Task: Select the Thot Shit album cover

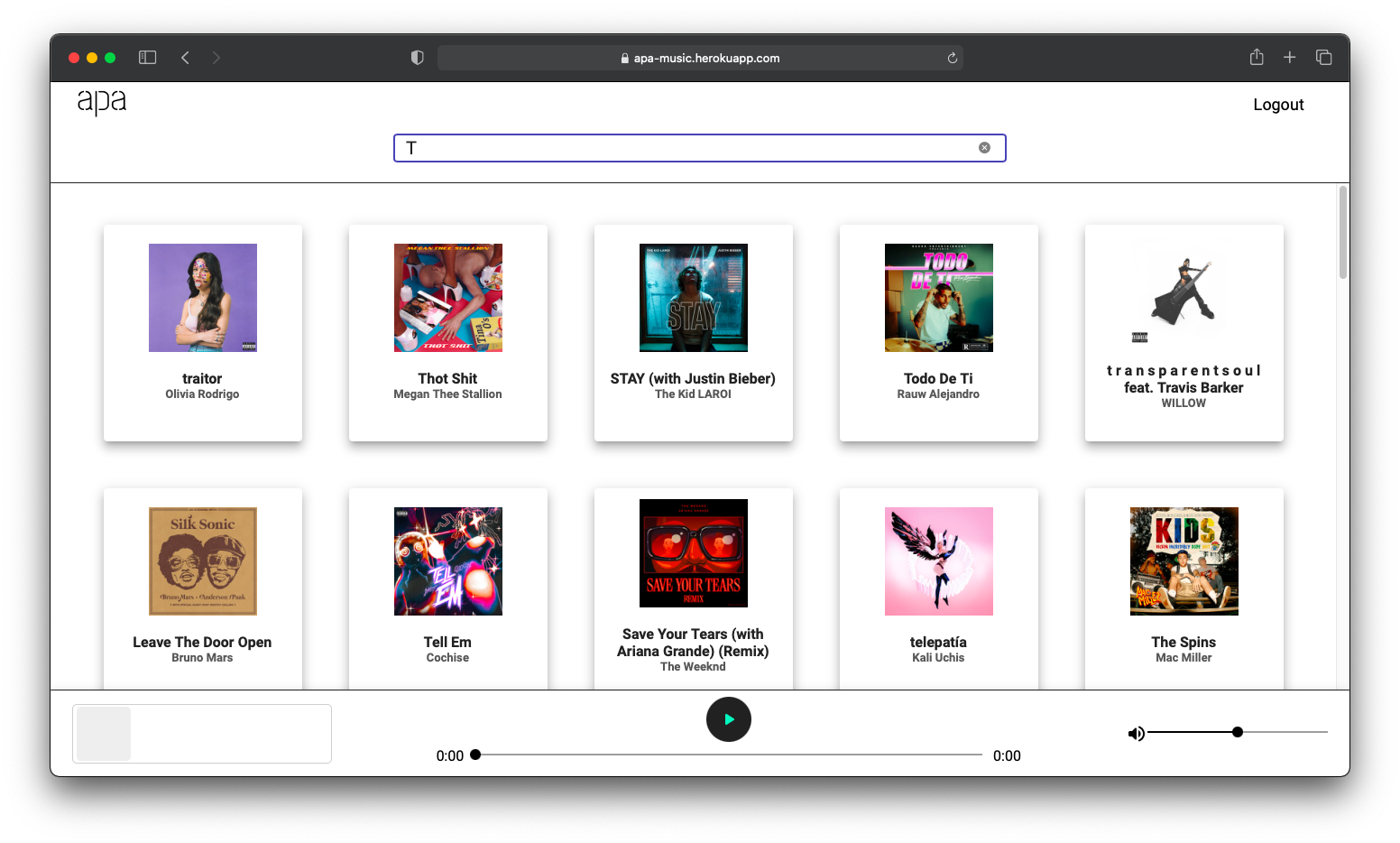Action: (x=448, y=298)
